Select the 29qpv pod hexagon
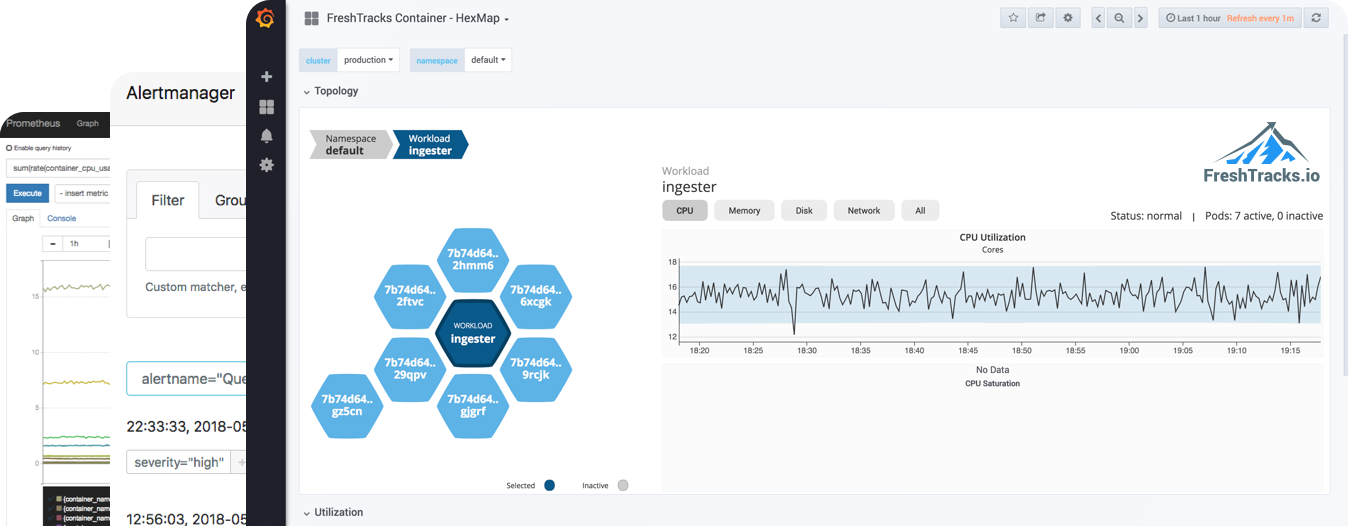 click(409, 369)
